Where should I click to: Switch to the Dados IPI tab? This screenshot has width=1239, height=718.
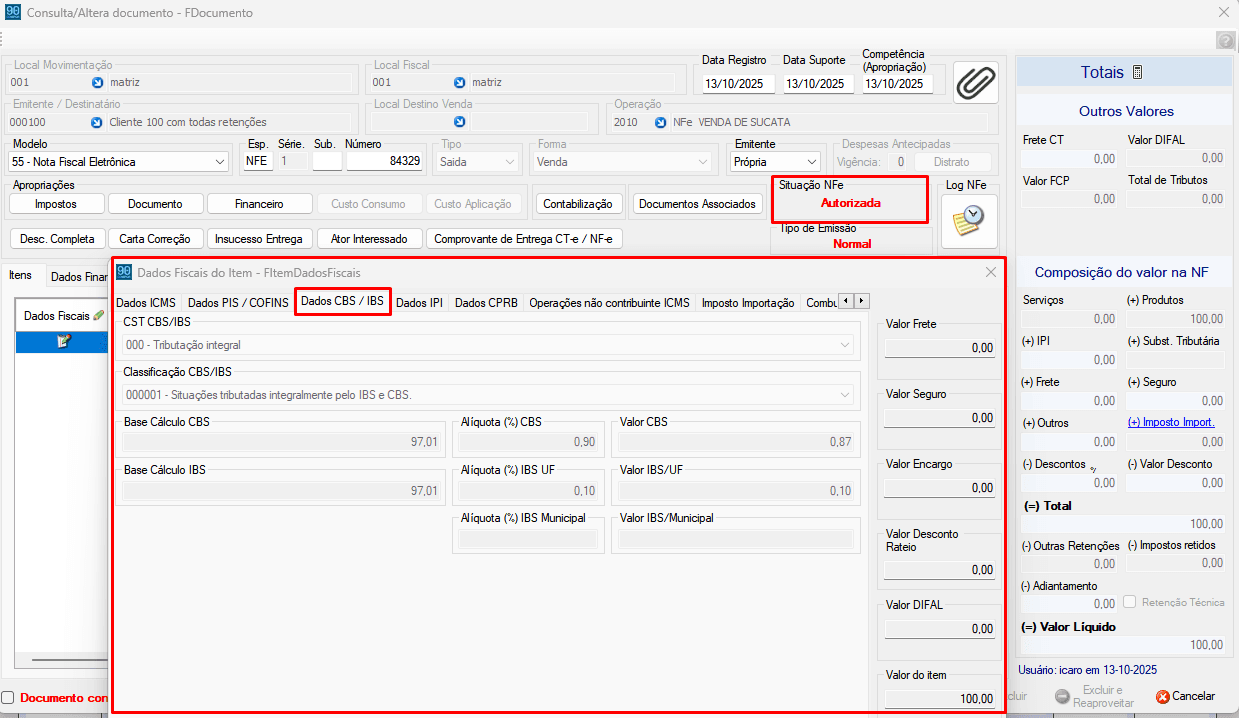coord(419,302)
